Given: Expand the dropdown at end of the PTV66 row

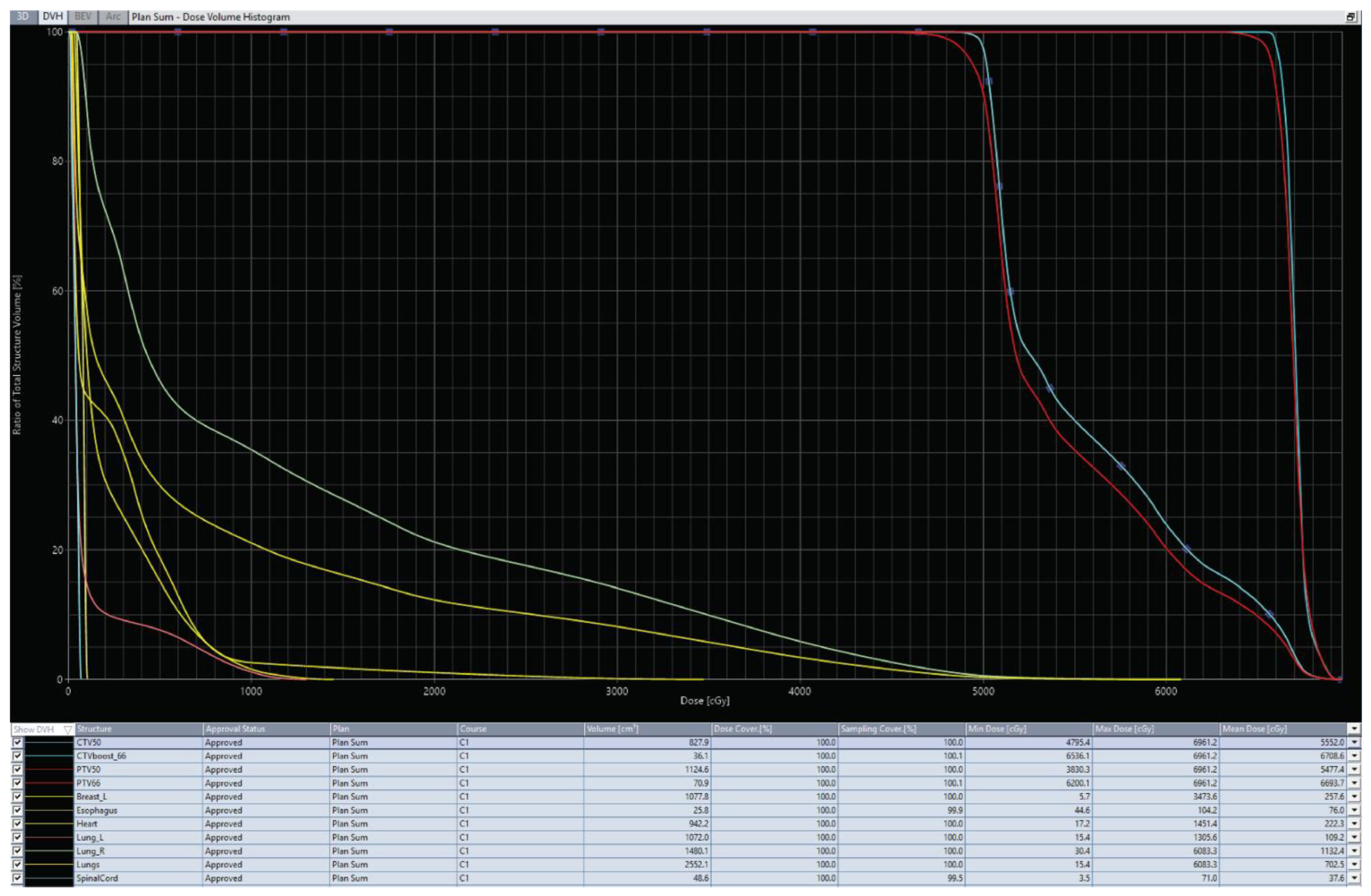Looking at the screenshot, I should (1354, 783).
